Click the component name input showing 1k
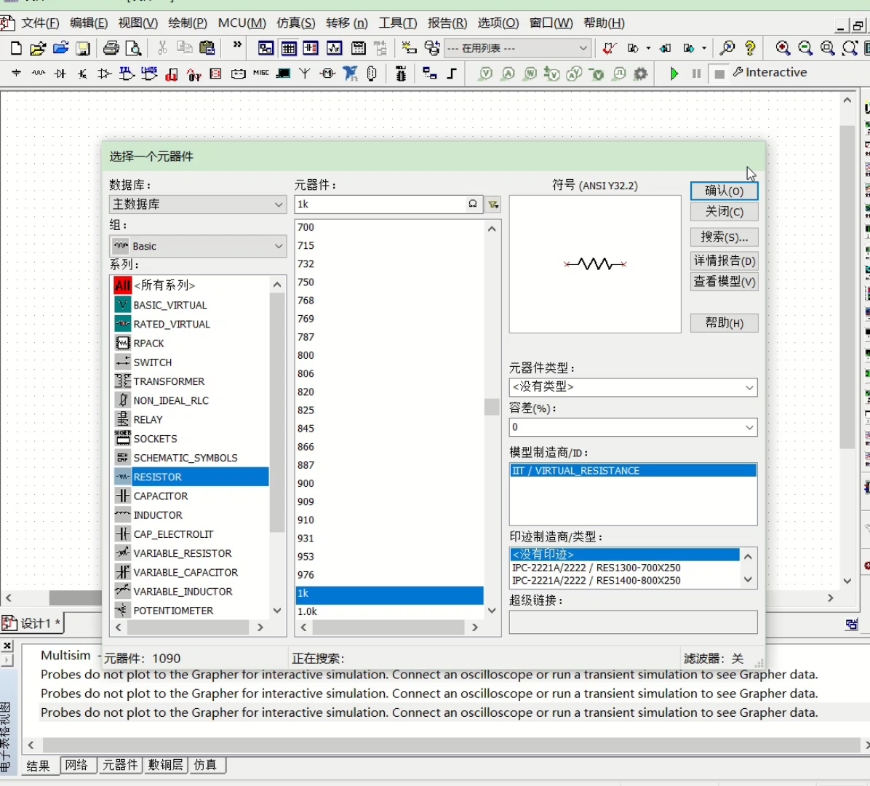This screenshot has height=786, width=870. click(x=380, y=204)
